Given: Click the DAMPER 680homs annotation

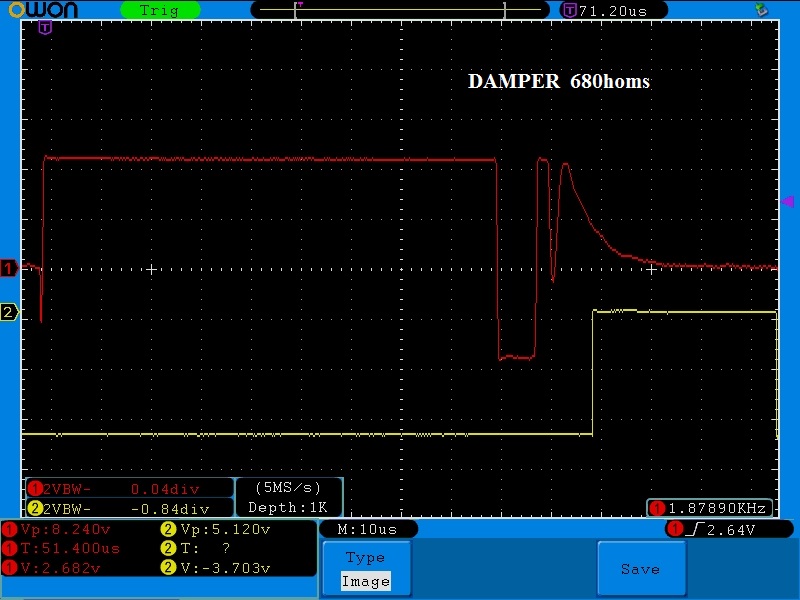Looking at the screenshot, I should (x=559, y=82).
